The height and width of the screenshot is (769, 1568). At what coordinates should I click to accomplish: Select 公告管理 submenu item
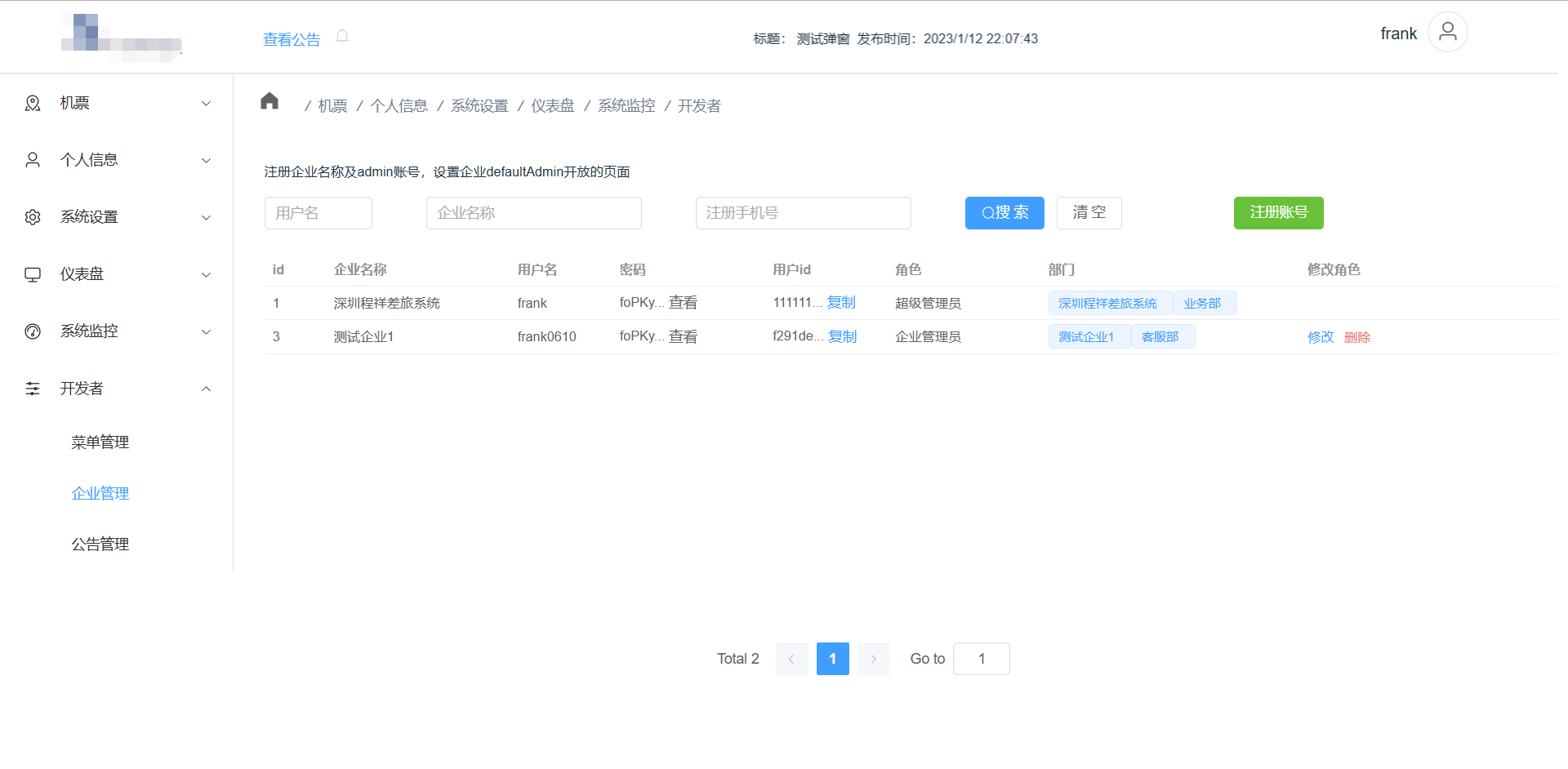point(100,545)
